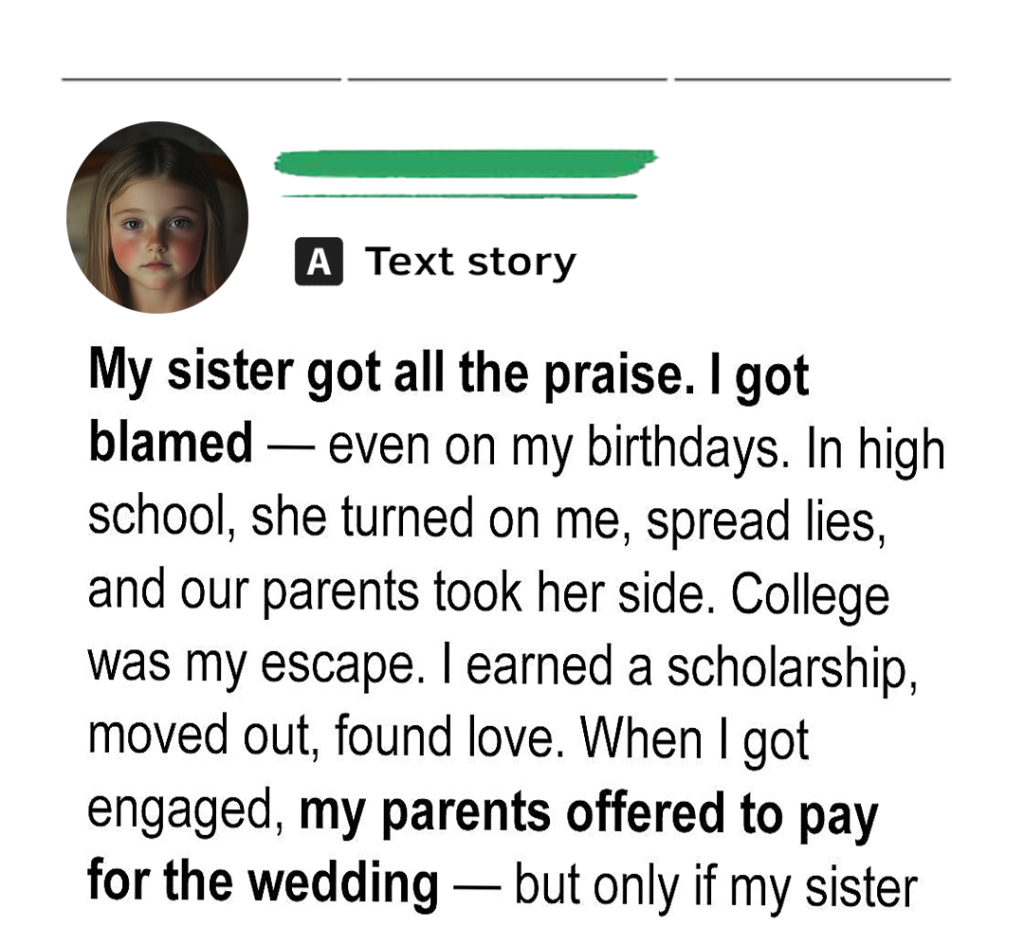Tap 'but only if my sister' text
The image size is (1024, 927).
point(715,886)
